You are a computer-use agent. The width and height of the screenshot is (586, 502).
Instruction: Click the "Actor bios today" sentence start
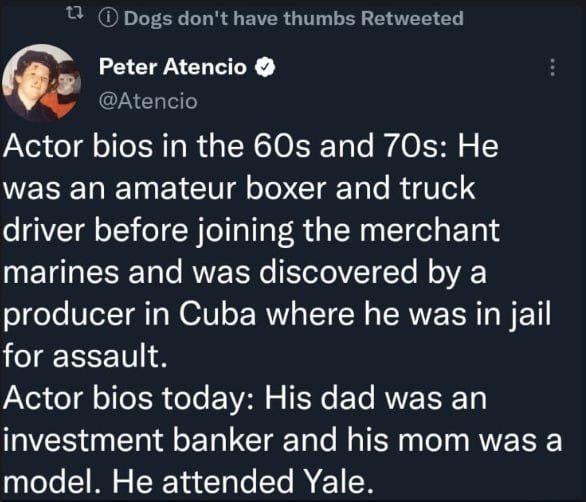pyautogui.click(x=127, y=398)
